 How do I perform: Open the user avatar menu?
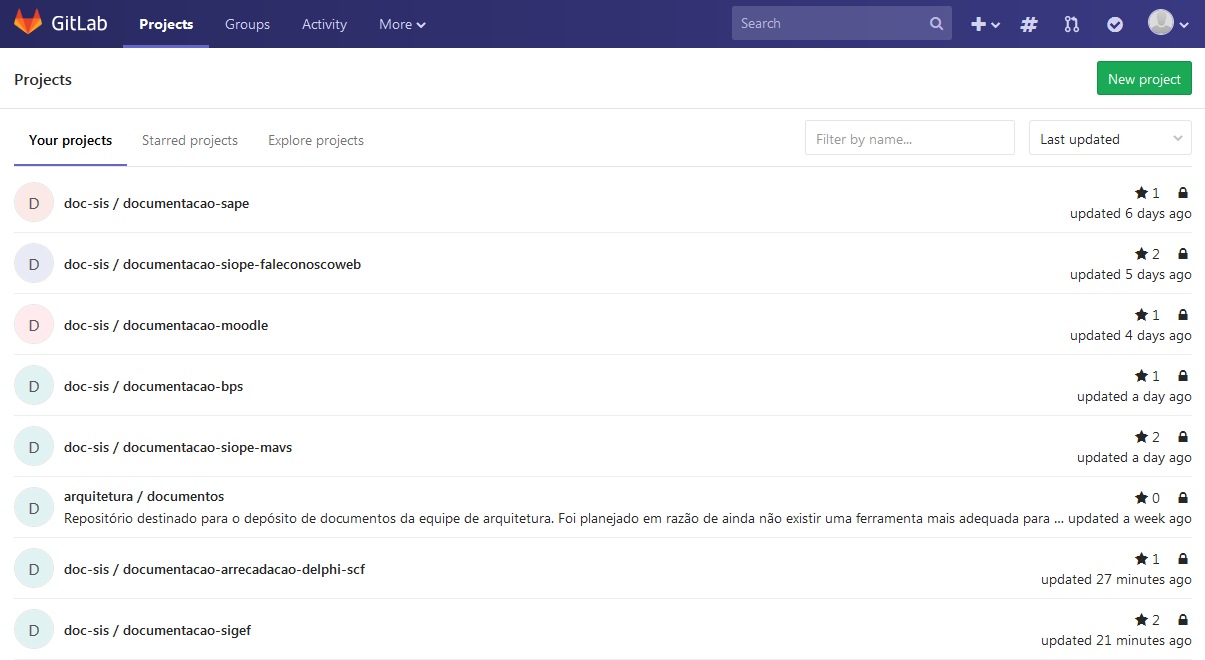pyautogui.click(x=1167, y=24)
